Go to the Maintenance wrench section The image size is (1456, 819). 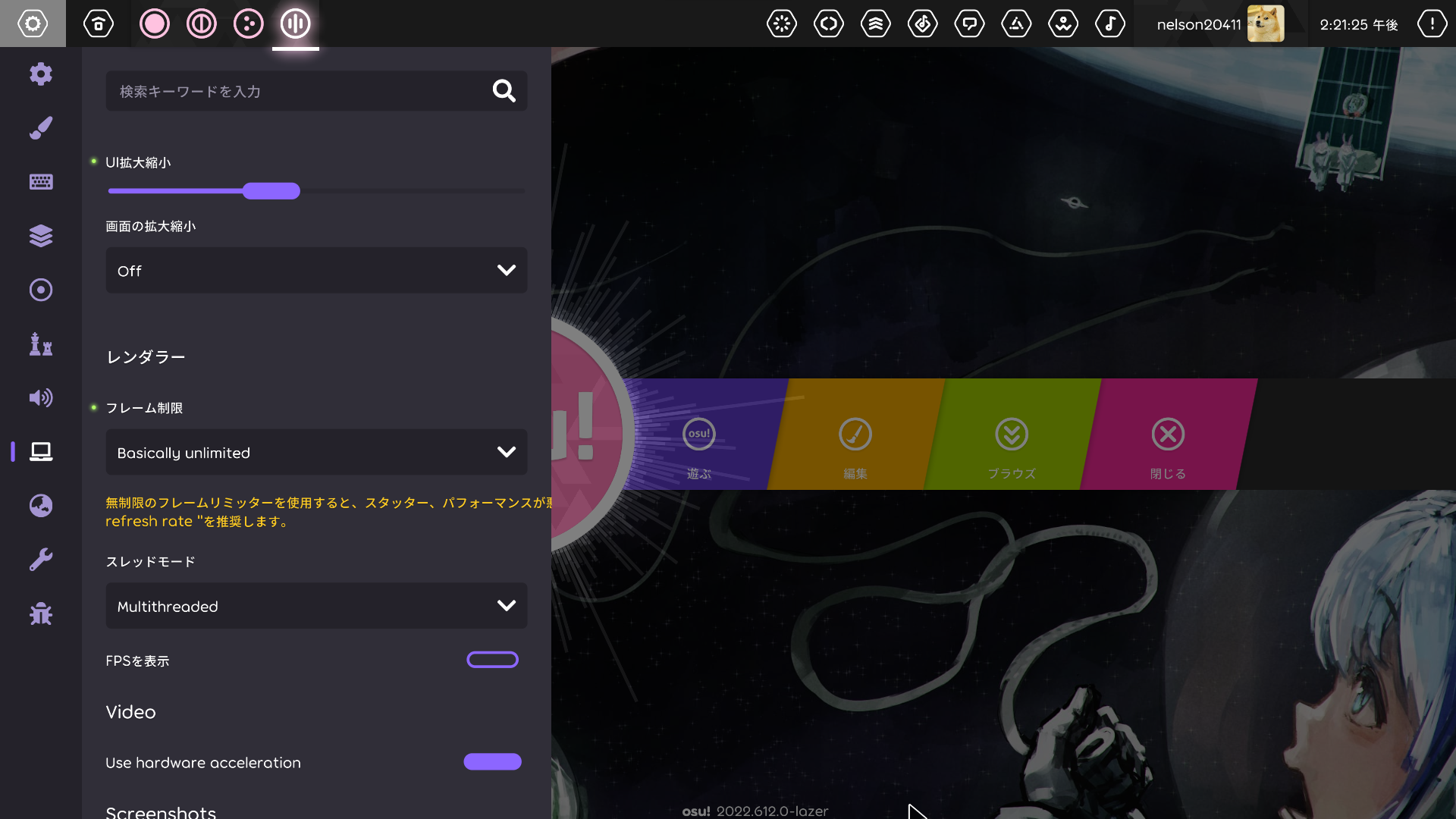coord(41,560)
